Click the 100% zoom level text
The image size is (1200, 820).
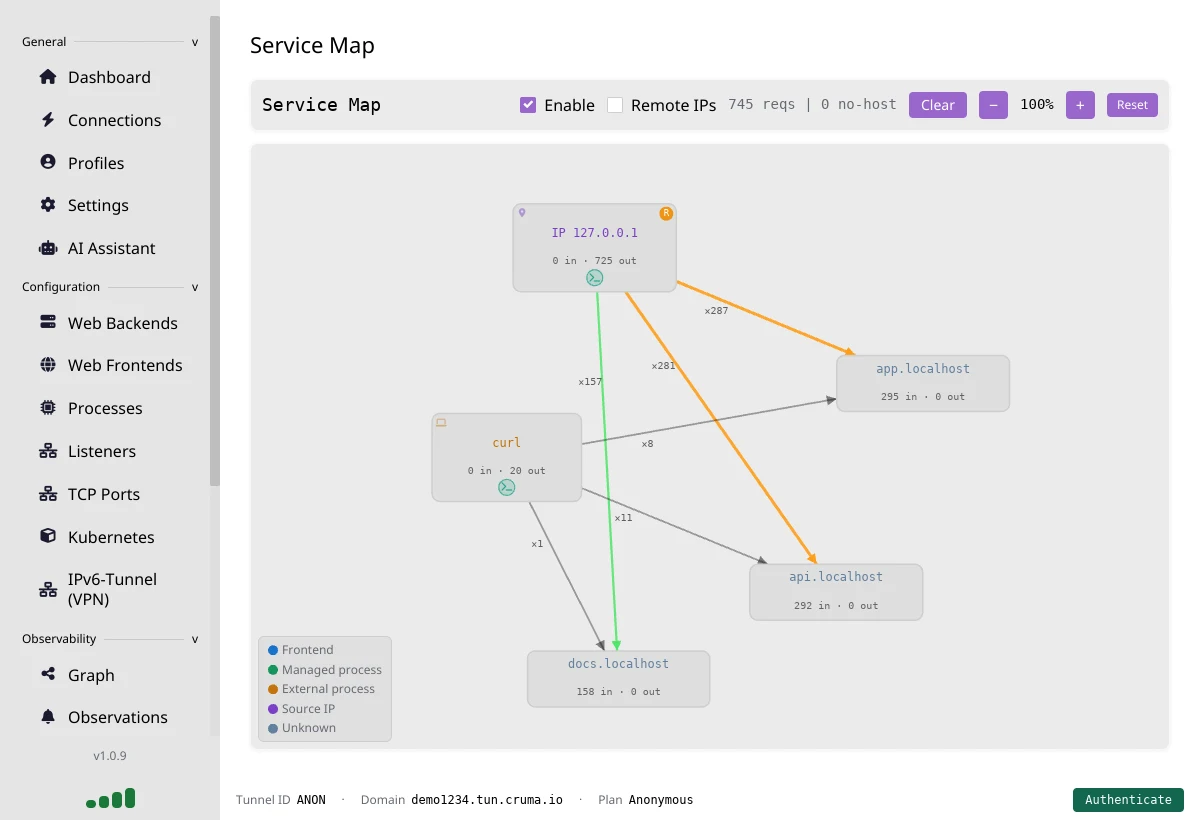[x=1037, y=105]
